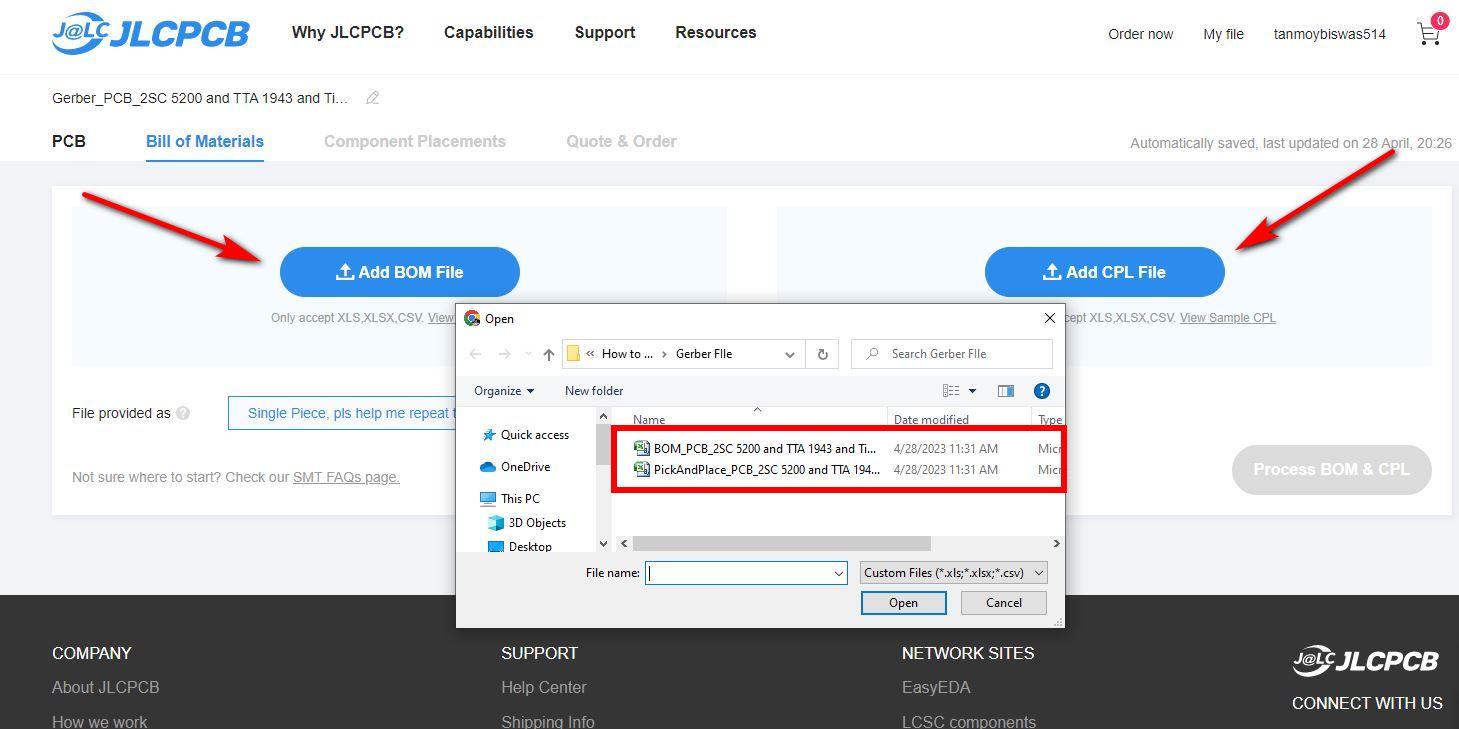Click the JLCPCB logo in header
1459x729 pixels.
[150, 33]
